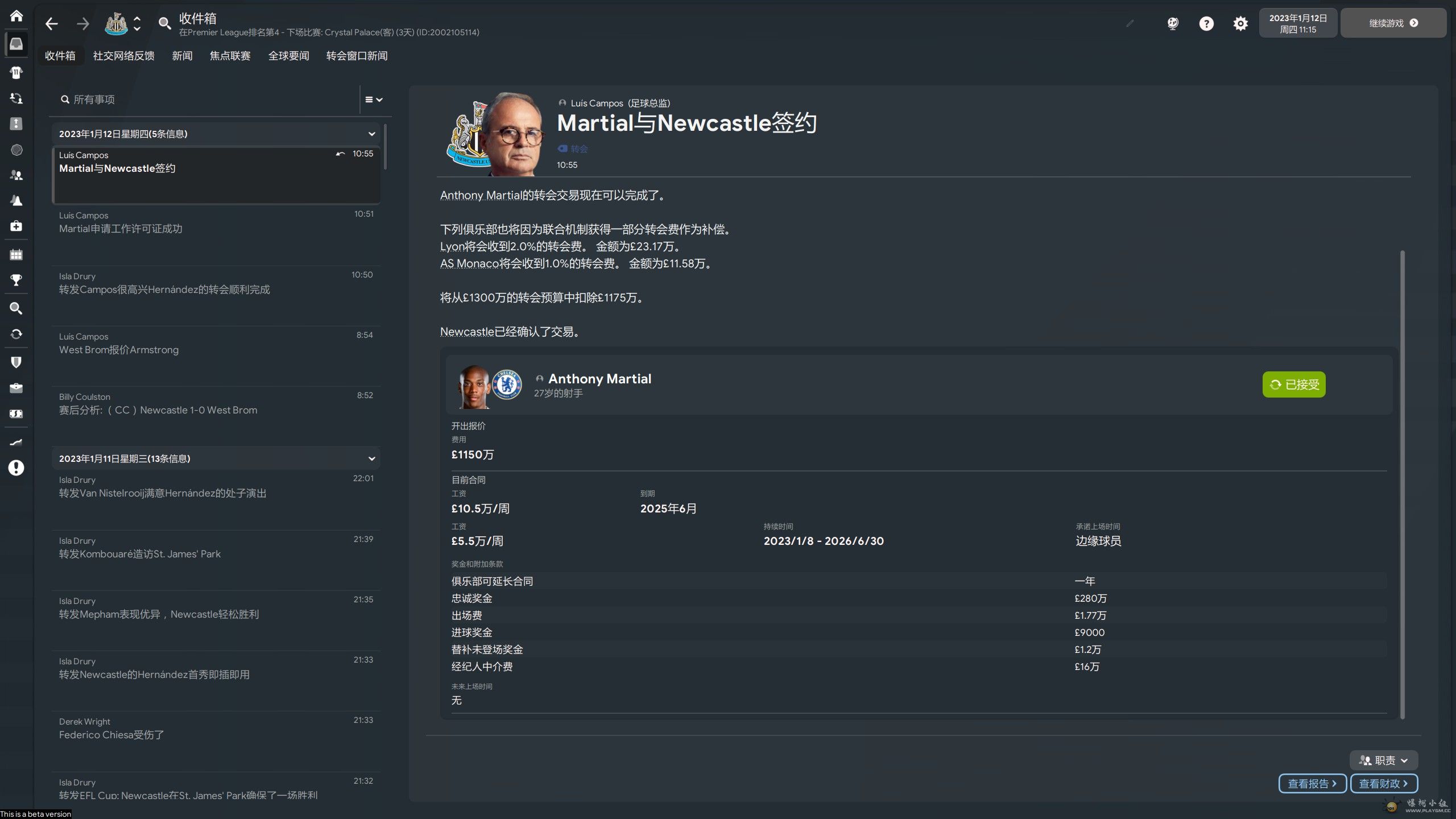Open the Club Vision briefcase icon

pyautogui.click(x=16, y=388)
